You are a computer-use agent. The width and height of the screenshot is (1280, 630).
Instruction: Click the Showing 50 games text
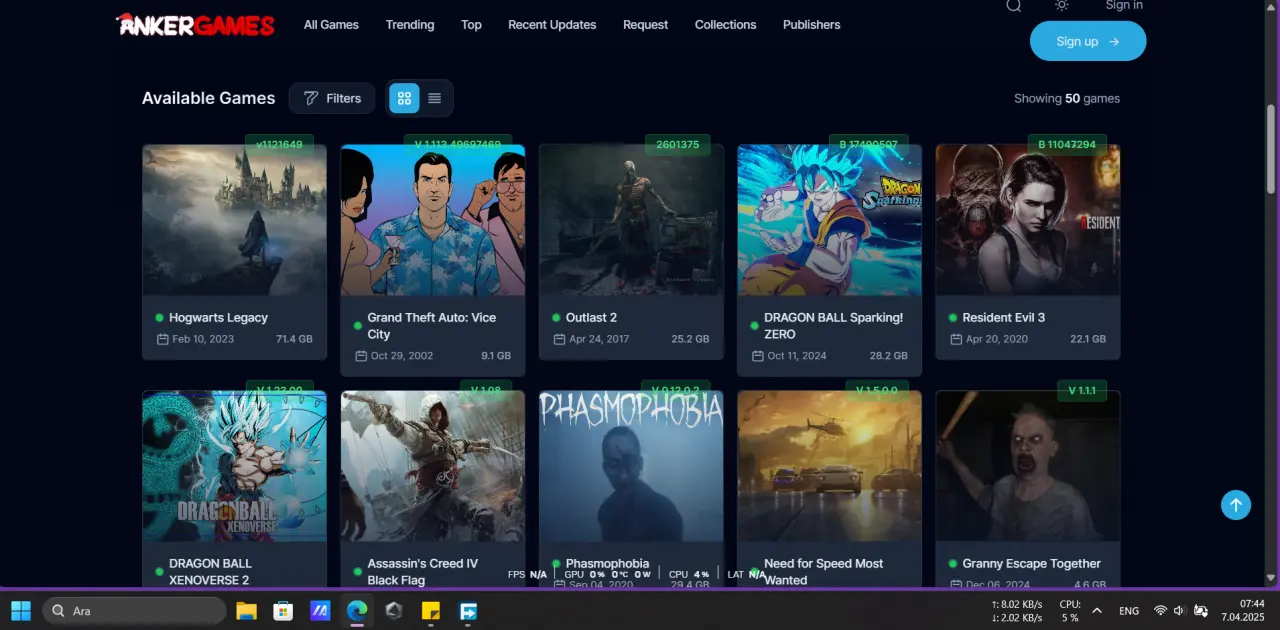(x=1067, y=98)
